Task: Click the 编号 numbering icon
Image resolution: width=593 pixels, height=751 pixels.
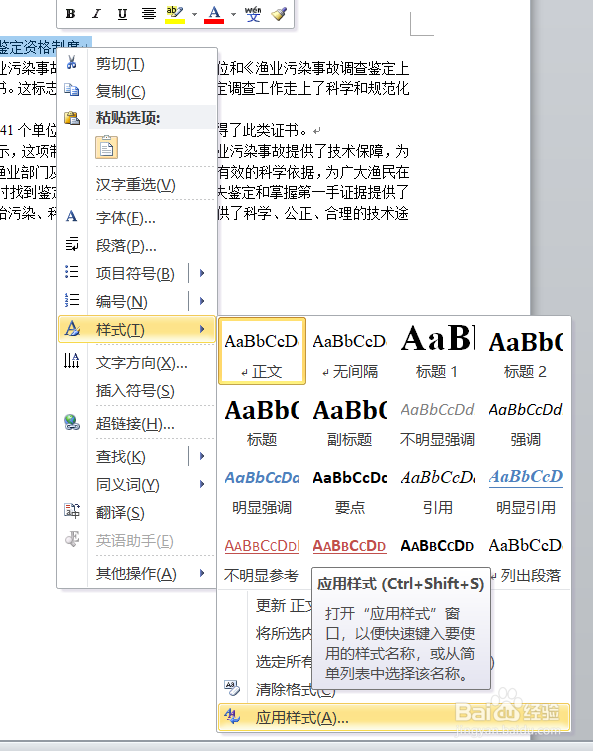Action: [72, 300]
